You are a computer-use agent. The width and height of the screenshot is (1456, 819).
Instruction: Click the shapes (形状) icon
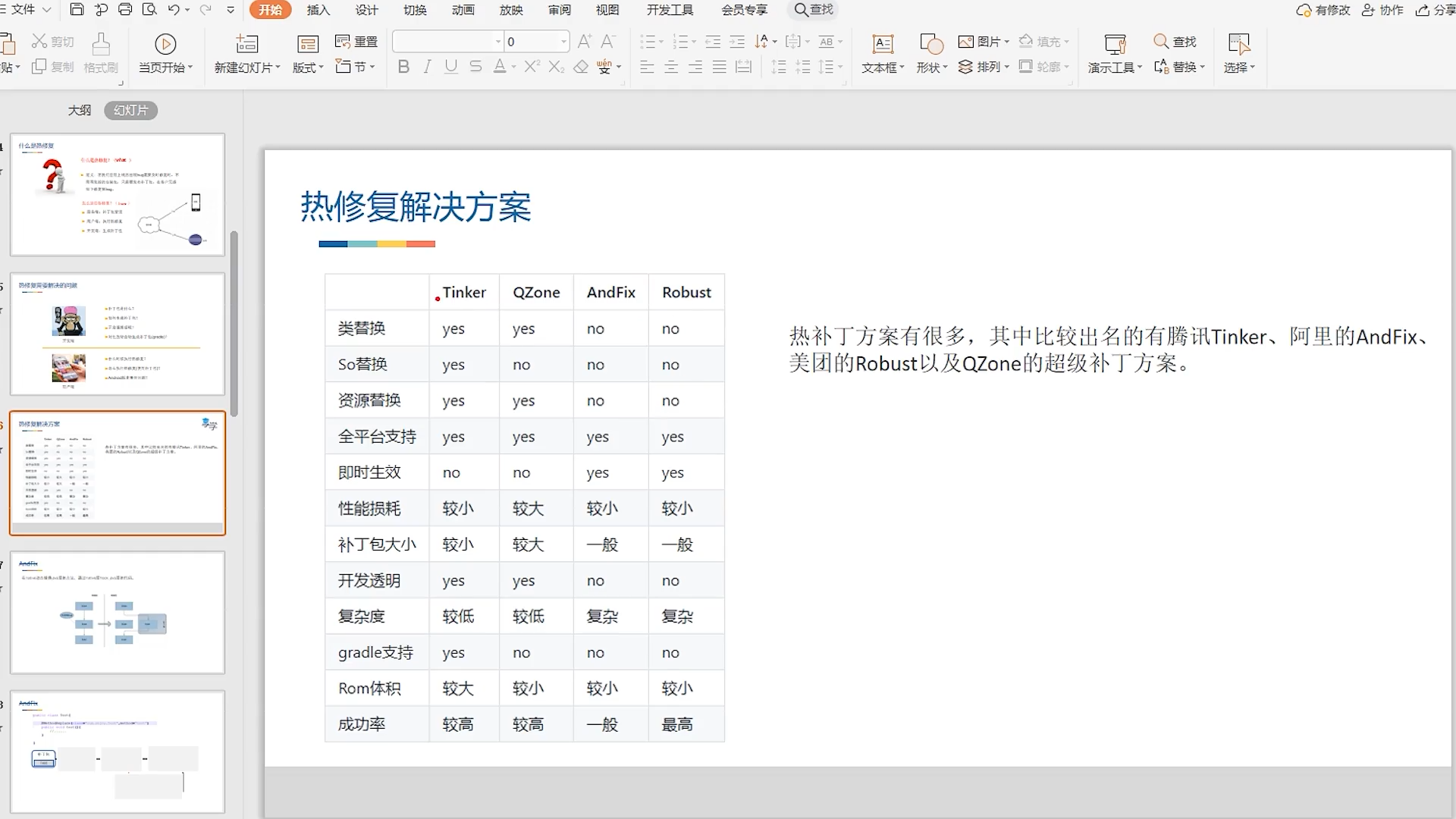tap(930, 44)
